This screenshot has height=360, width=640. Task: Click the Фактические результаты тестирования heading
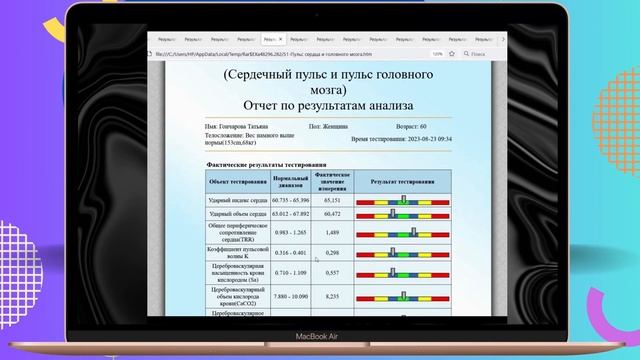266,165
